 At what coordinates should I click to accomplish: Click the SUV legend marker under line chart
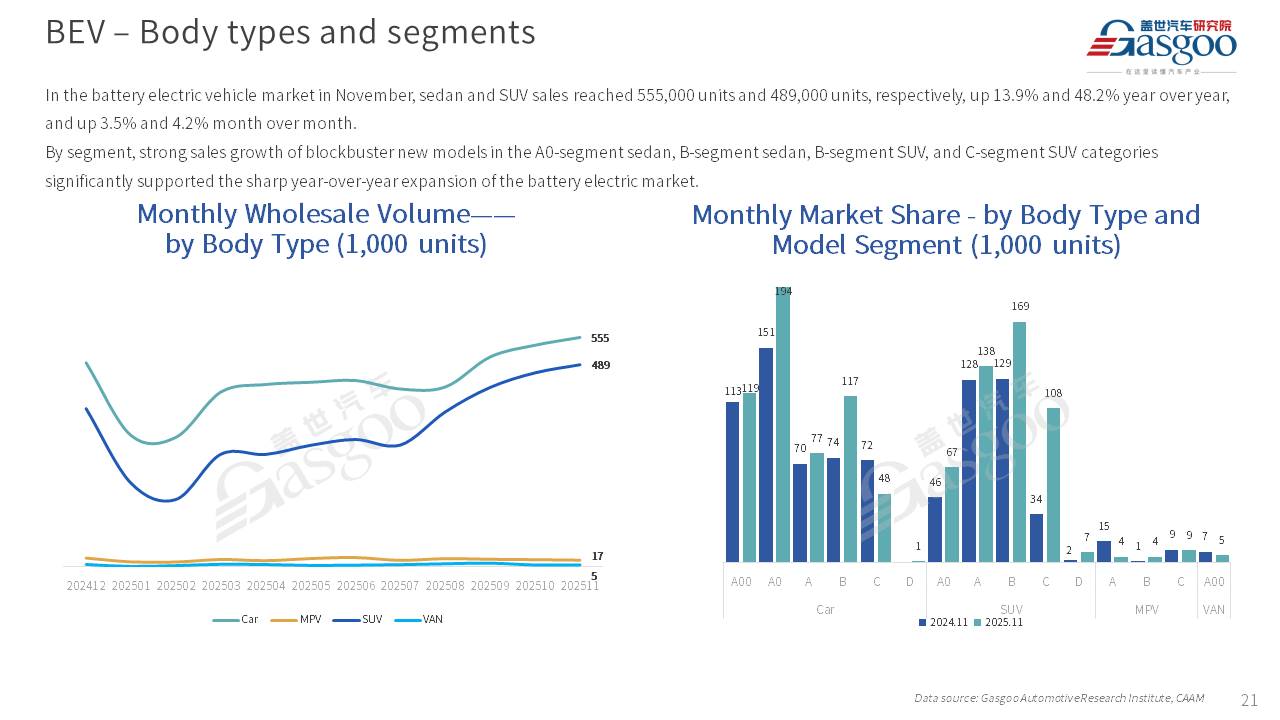[346, 620]
